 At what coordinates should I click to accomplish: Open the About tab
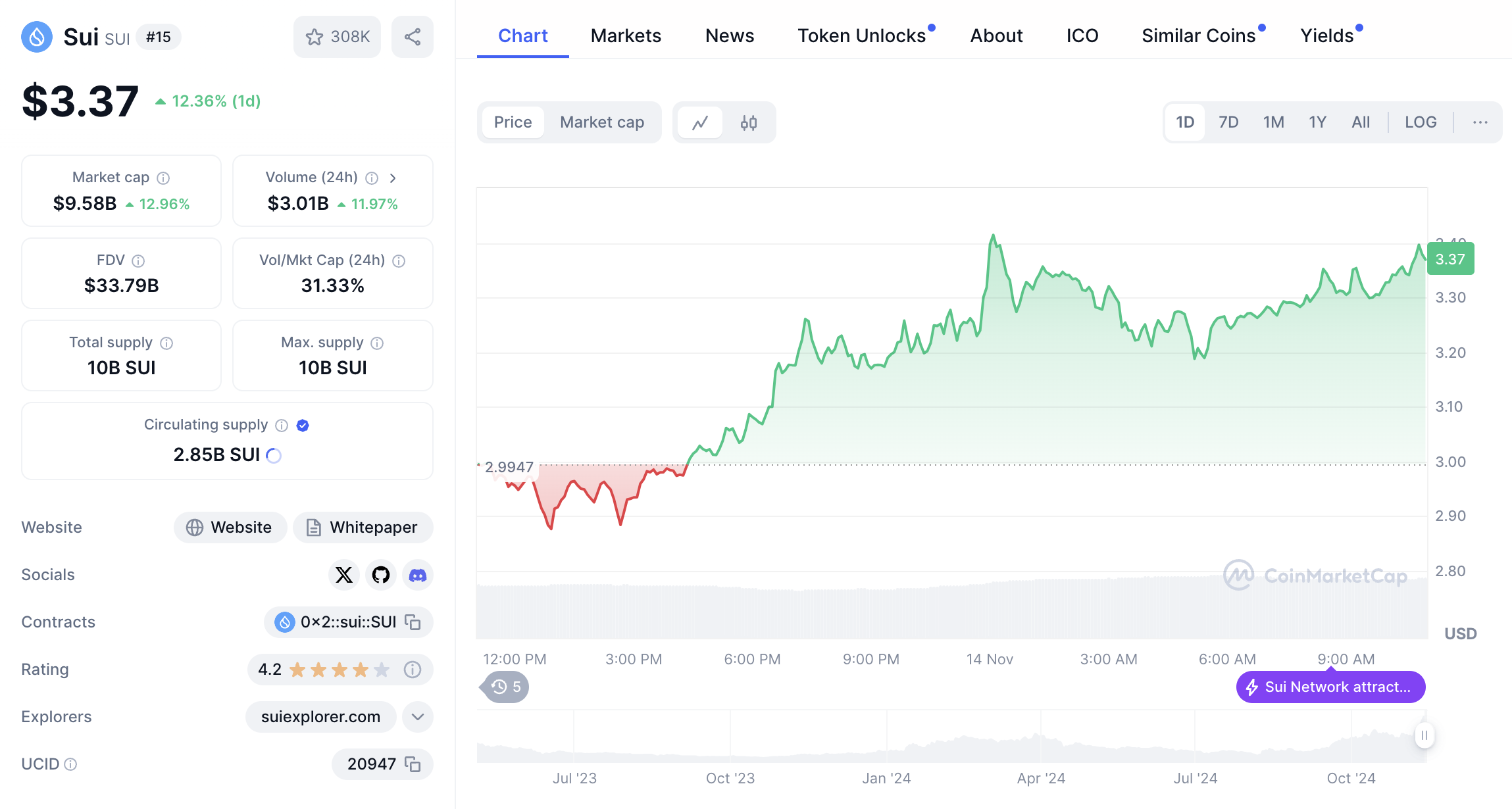[x=996, y=36]
